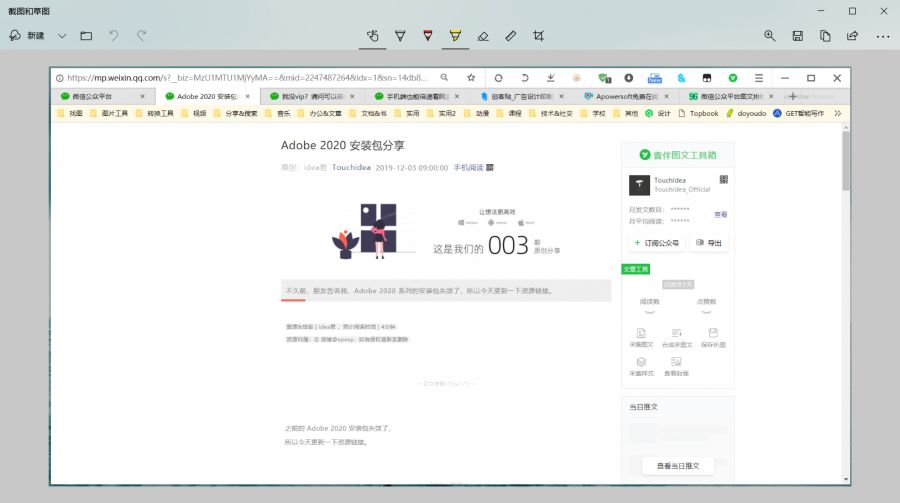Open the zoom magnifier in Snip & Sketch
Screen dimensions: 900x503
770,36
